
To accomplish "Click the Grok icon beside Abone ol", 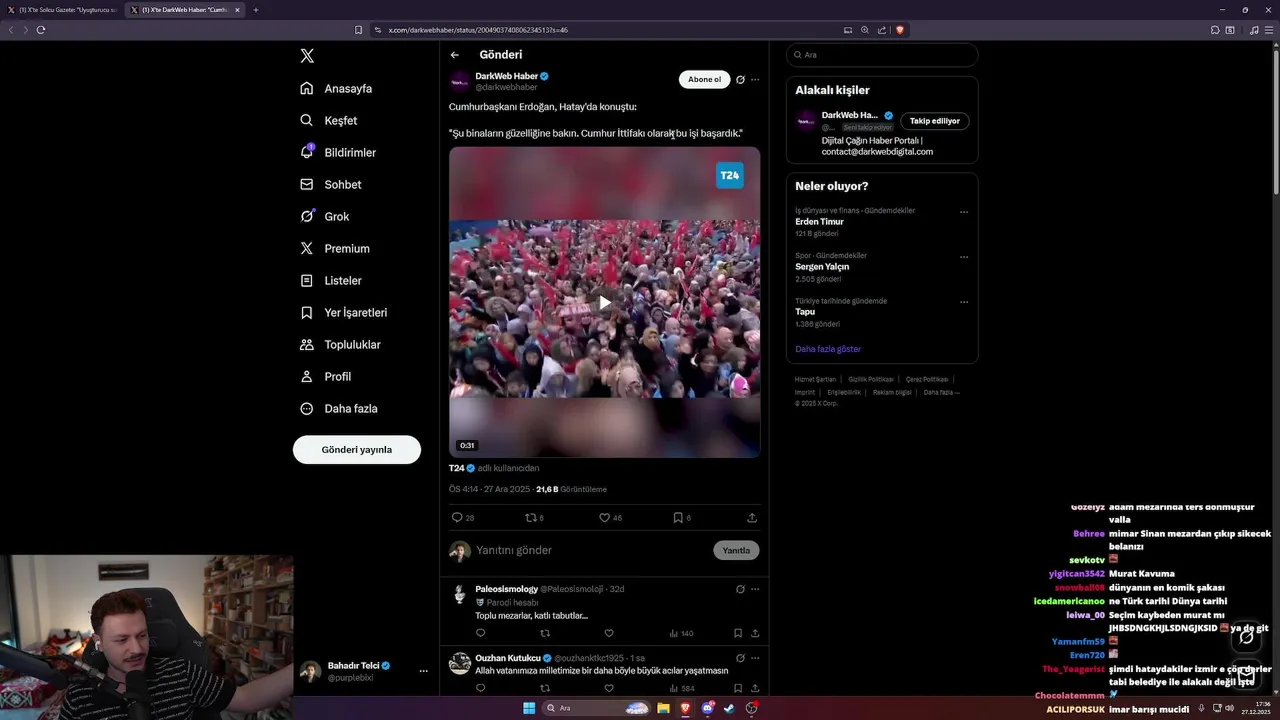I will [740, 79].
